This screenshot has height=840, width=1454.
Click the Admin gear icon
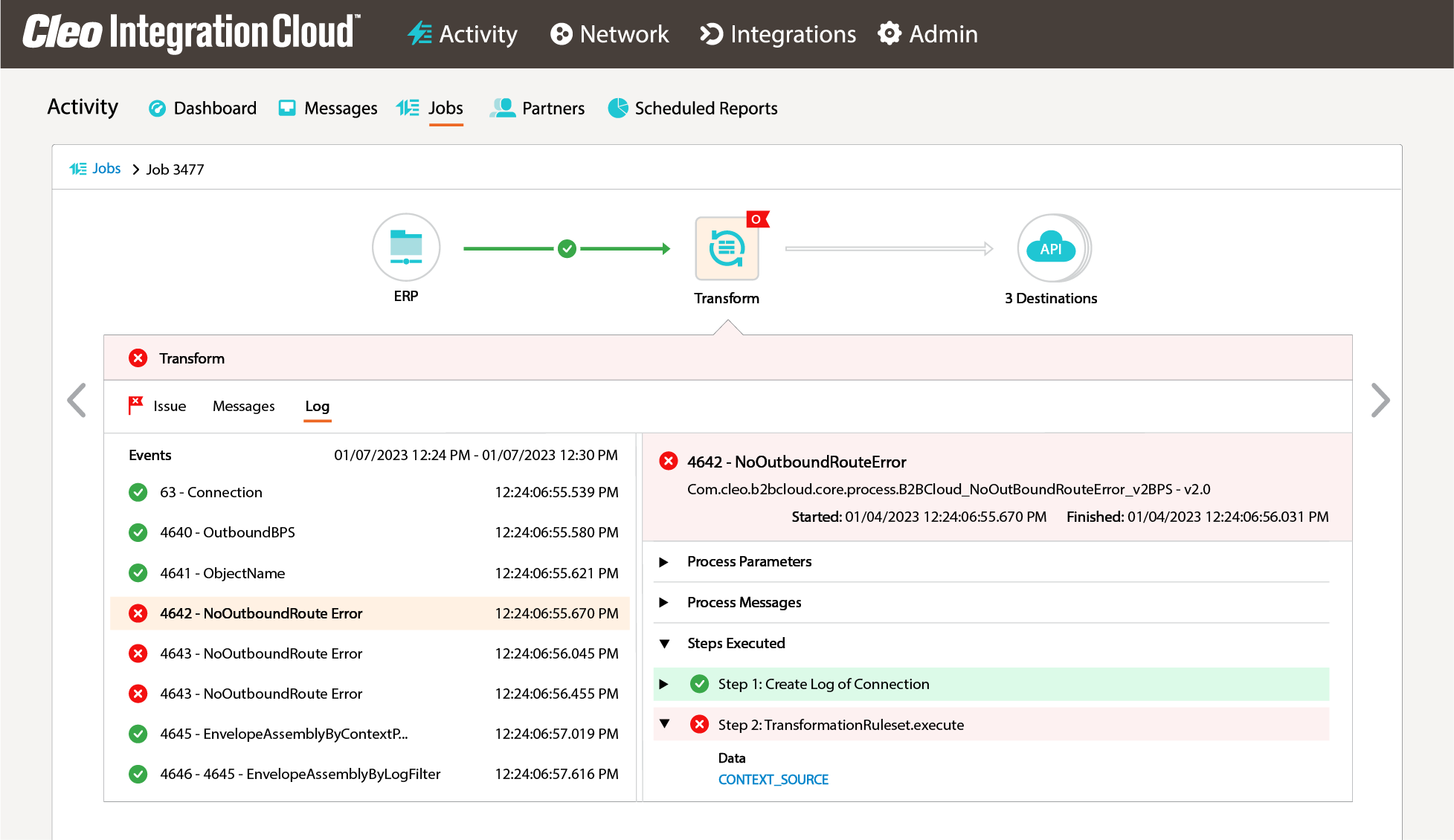click(890, 33)
